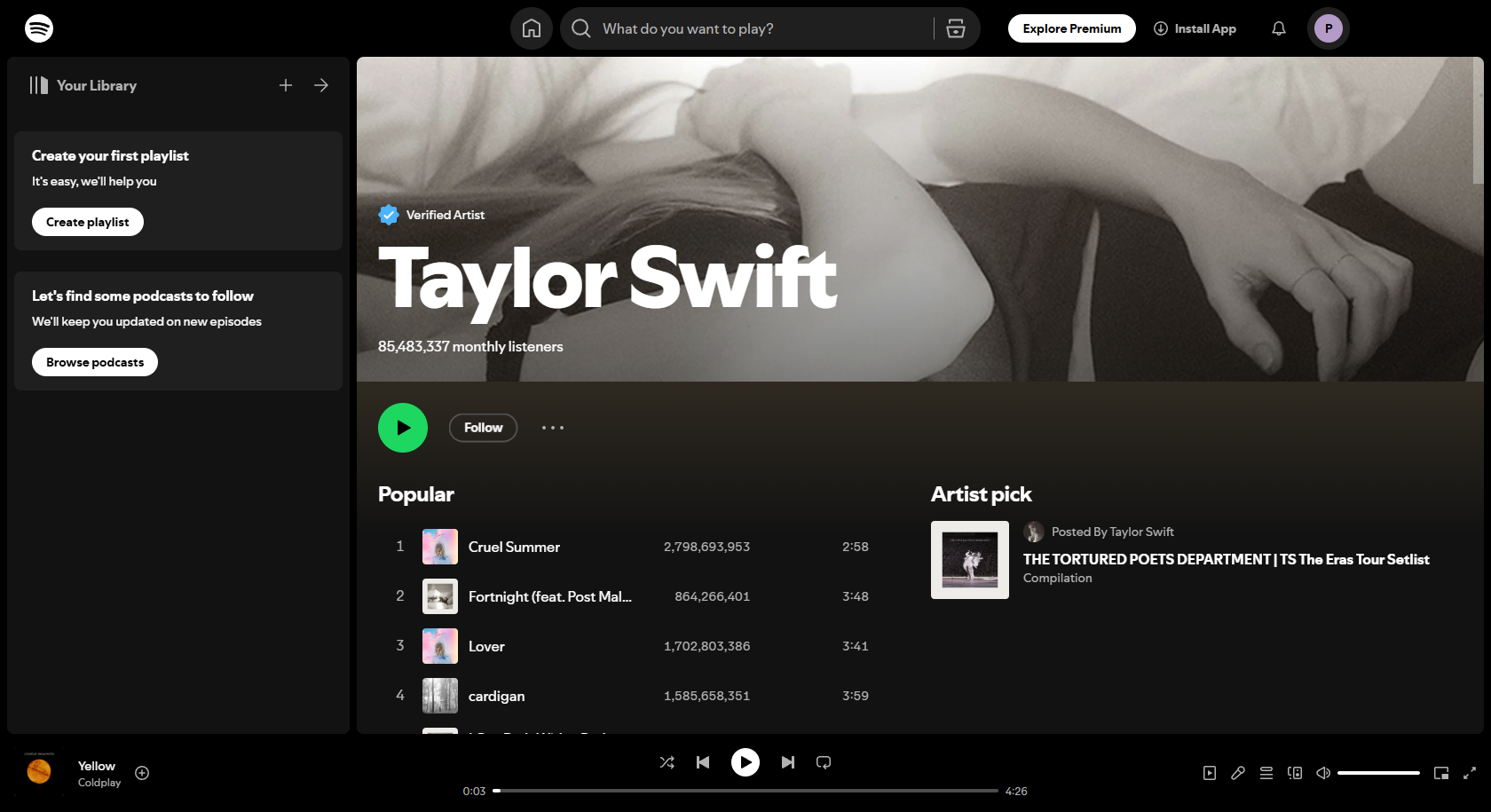The height and width of the screenshot is (812, 1491).
Task: Expand Your Library with the arrow
Action: [320, 84]
